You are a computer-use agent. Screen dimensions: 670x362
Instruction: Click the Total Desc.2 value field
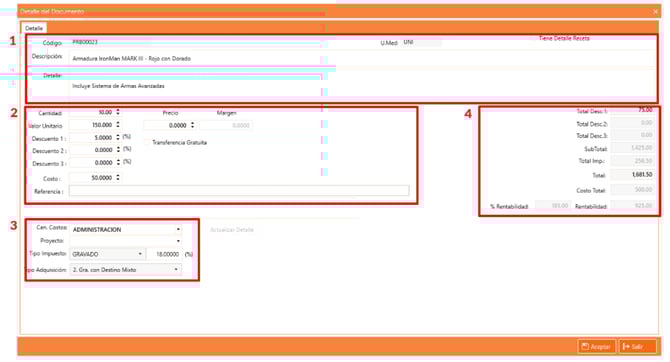(632, 123)
